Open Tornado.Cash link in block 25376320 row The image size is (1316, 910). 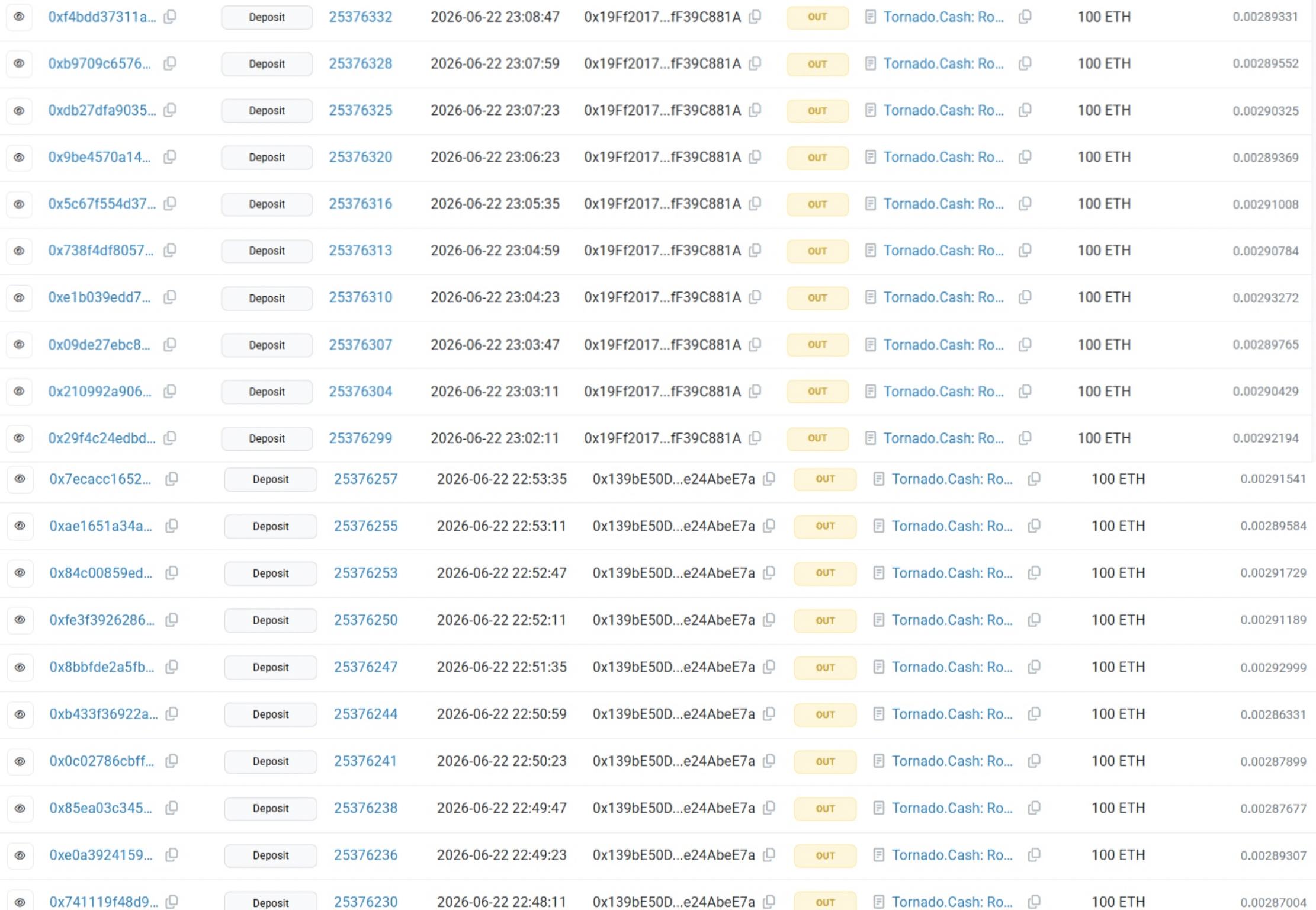tap(943, 157)
